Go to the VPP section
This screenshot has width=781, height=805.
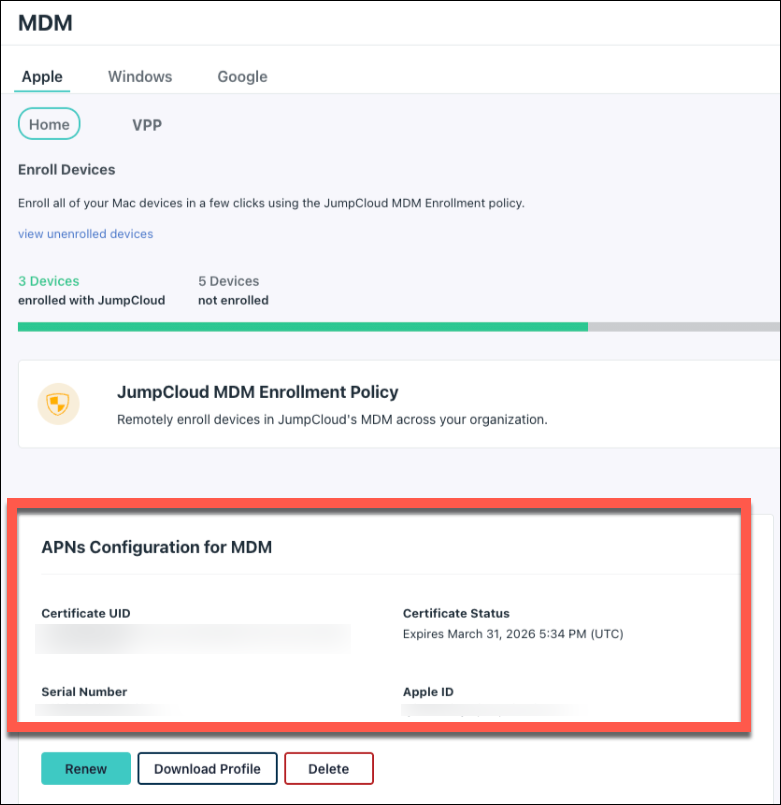[147, 126]
